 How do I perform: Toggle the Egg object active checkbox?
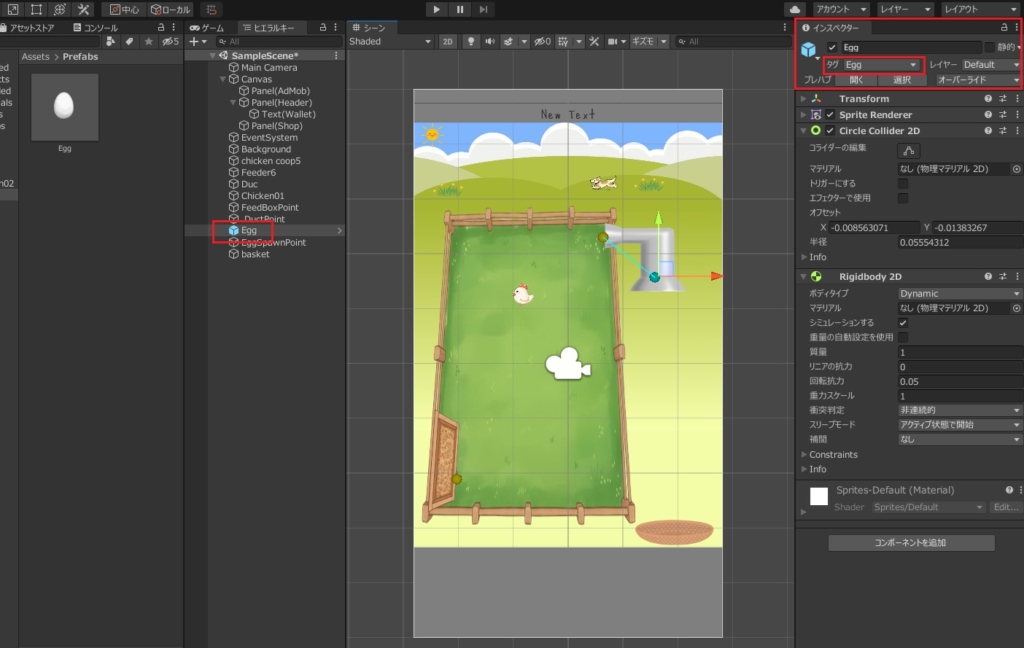point(832,47)
